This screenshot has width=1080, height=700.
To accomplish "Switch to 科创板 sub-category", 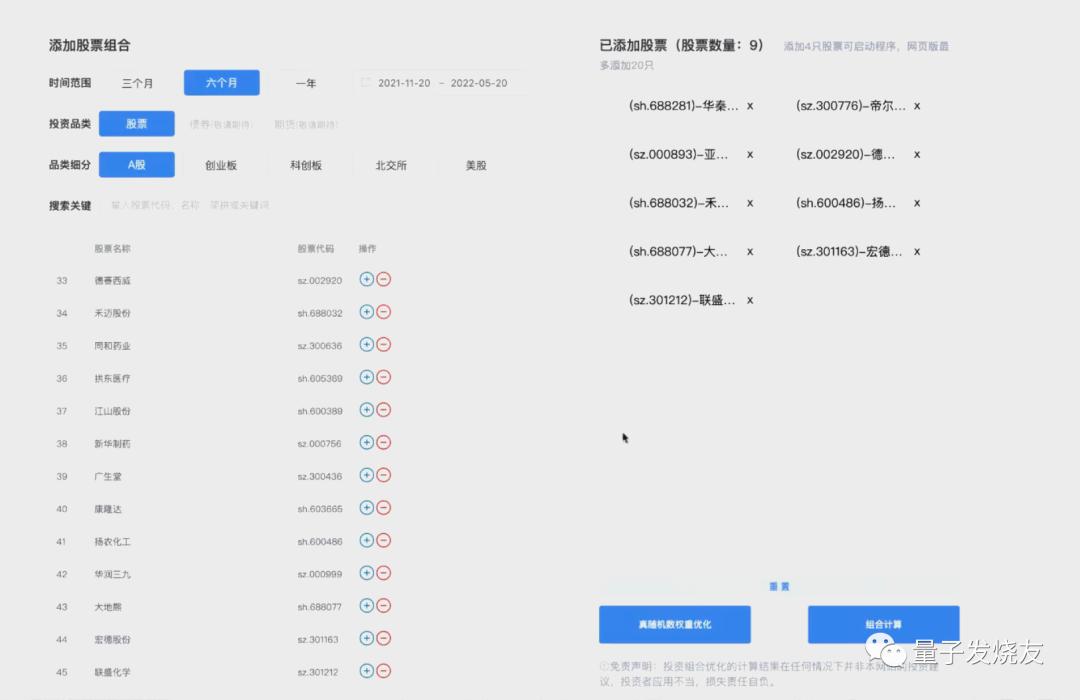I will 306,165.
